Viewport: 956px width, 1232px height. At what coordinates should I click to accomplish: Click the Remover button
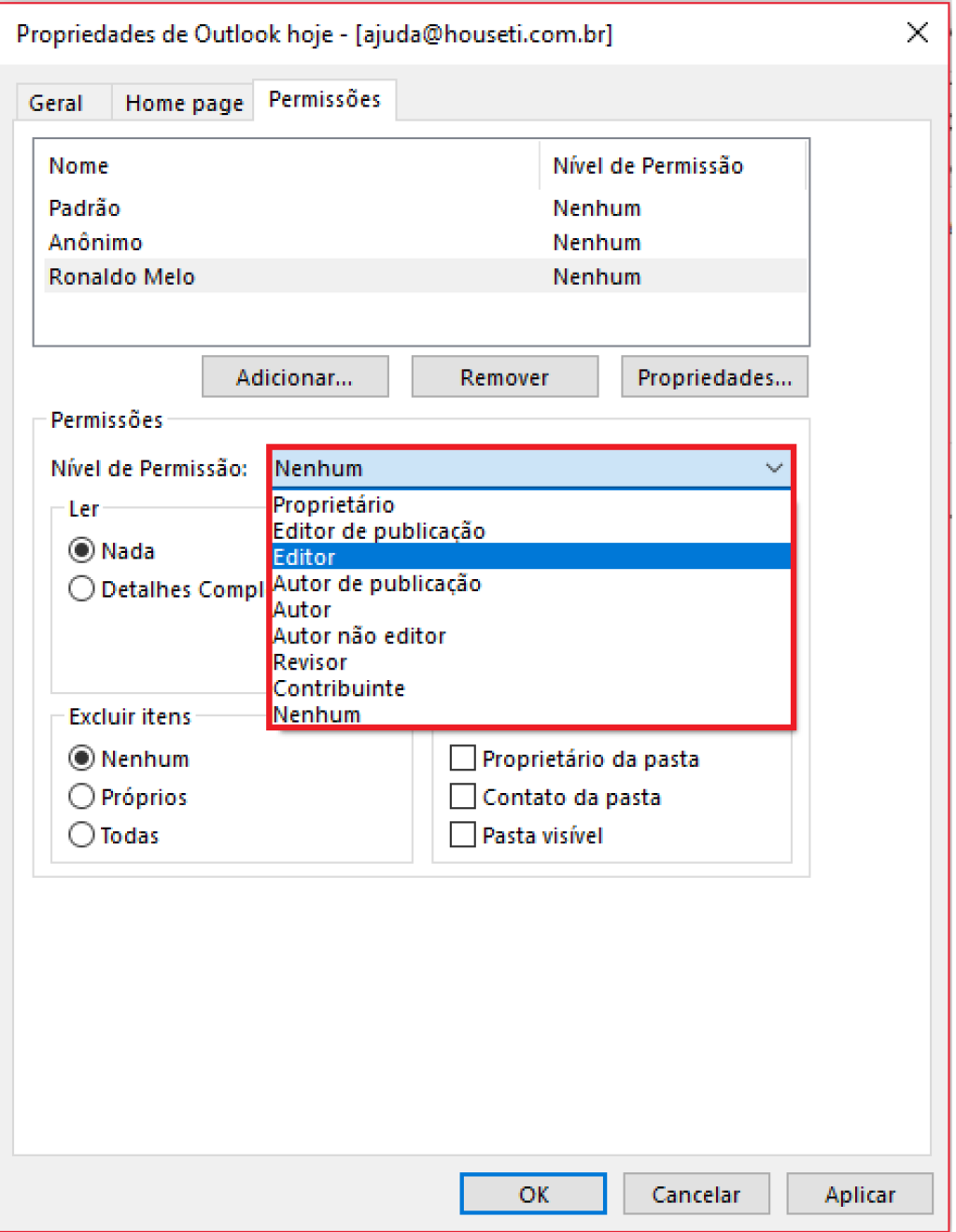coord(505,377)
